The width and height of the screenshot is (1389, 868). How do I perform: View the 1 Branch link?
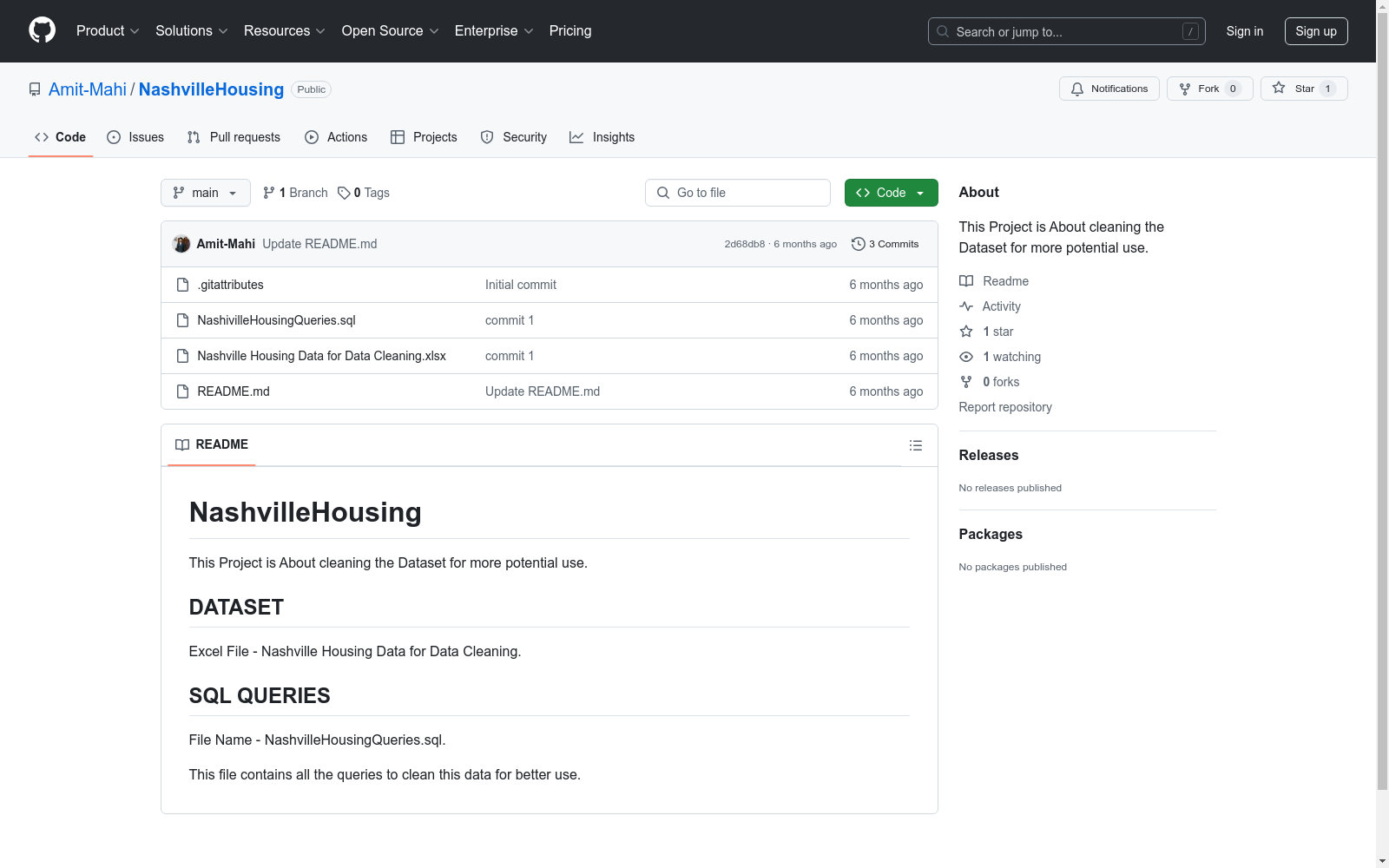click(x=295, y=193)
